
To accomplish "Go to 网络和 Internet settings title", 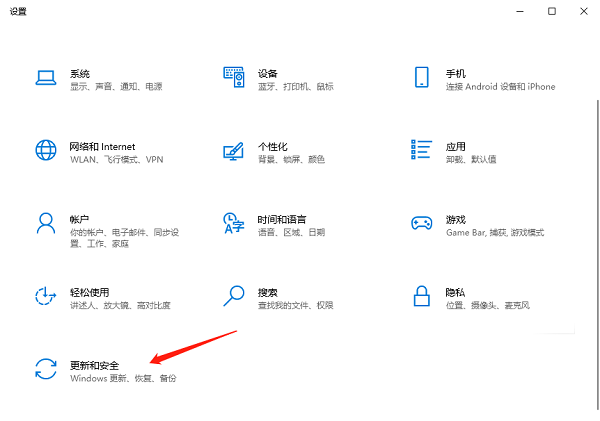I will [x=102, y=147].
